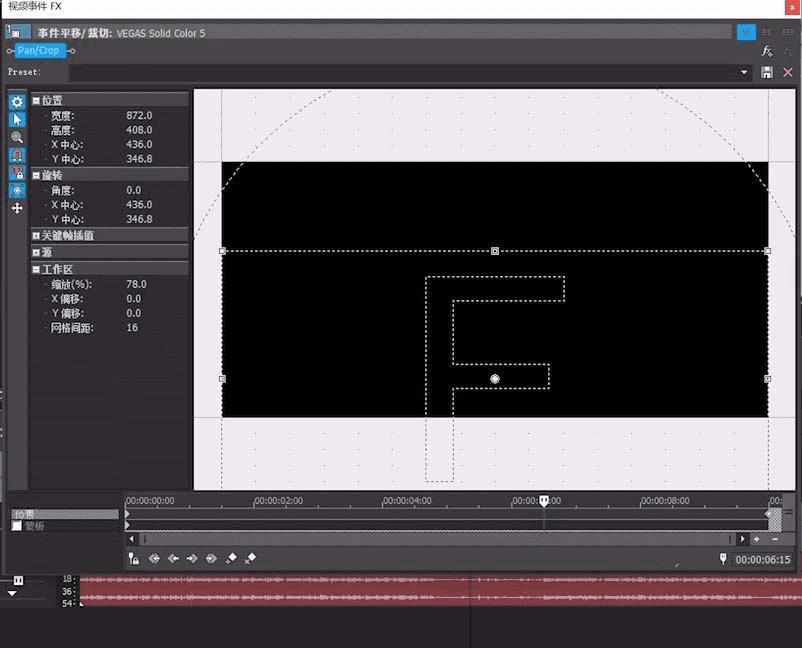Image resolution: width=802 pixels, height=648 pixels.
Task: Zoom out the keyframe timeline with minus
Action: pyautogui.click(x=775, y=539)
